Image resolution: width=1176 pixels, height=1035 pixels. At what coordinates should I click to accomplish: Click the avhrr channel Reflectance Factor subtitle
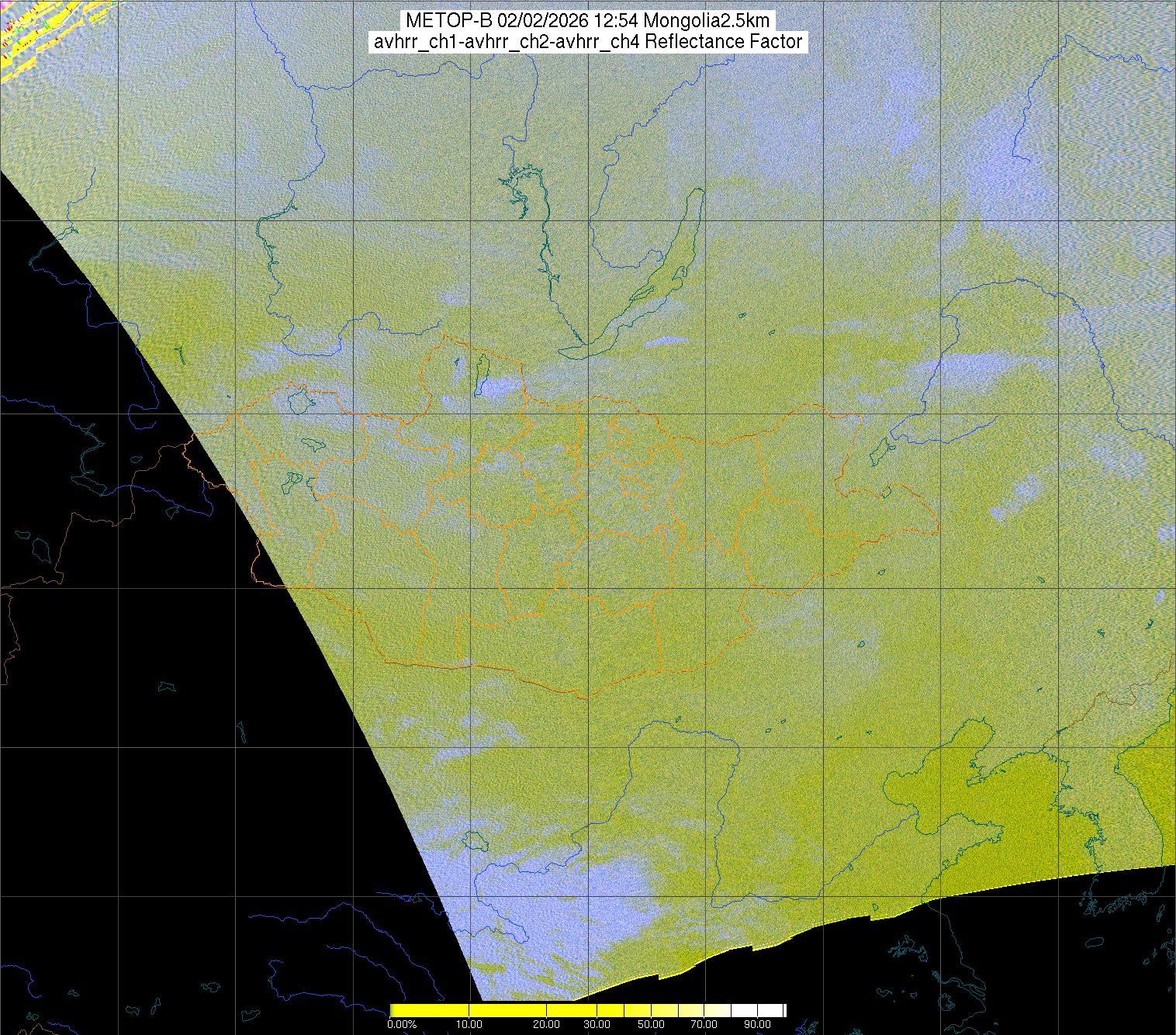point(587,42)
